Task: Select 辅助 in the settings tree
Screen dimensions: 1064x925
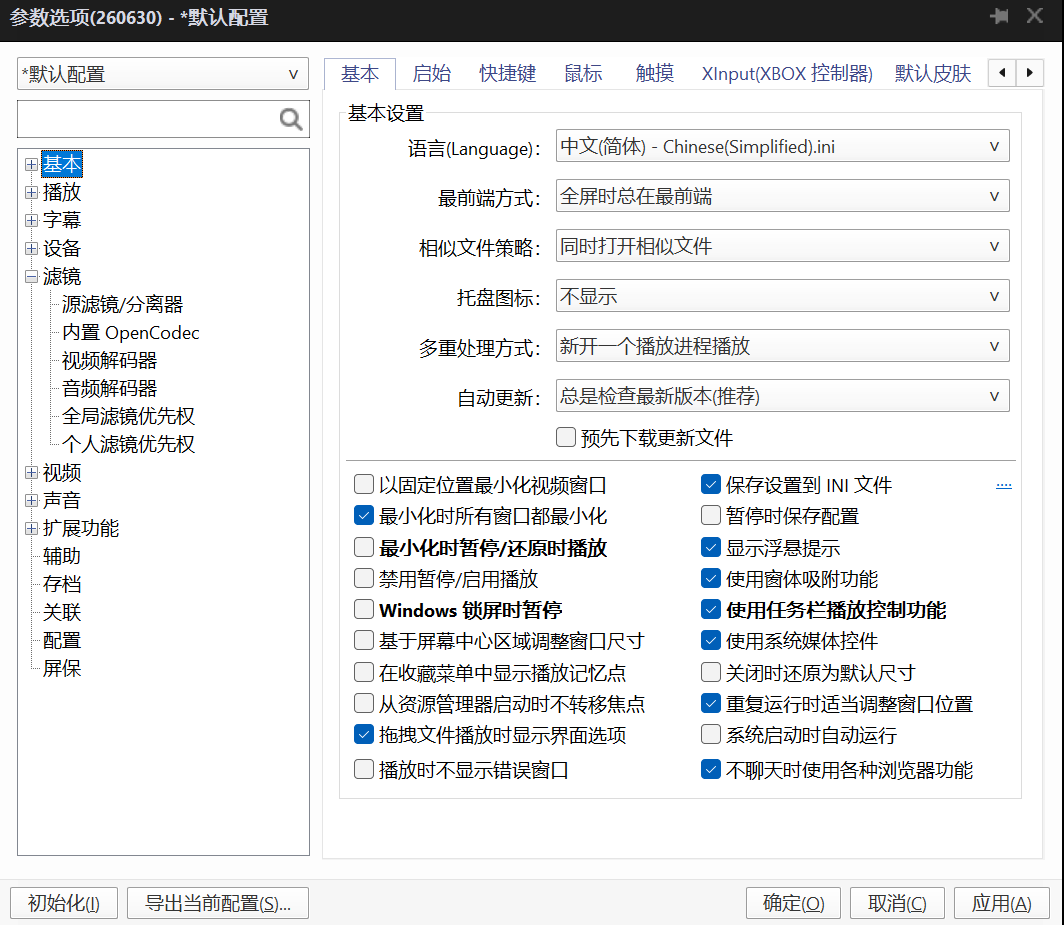Action: coord(62,556)
